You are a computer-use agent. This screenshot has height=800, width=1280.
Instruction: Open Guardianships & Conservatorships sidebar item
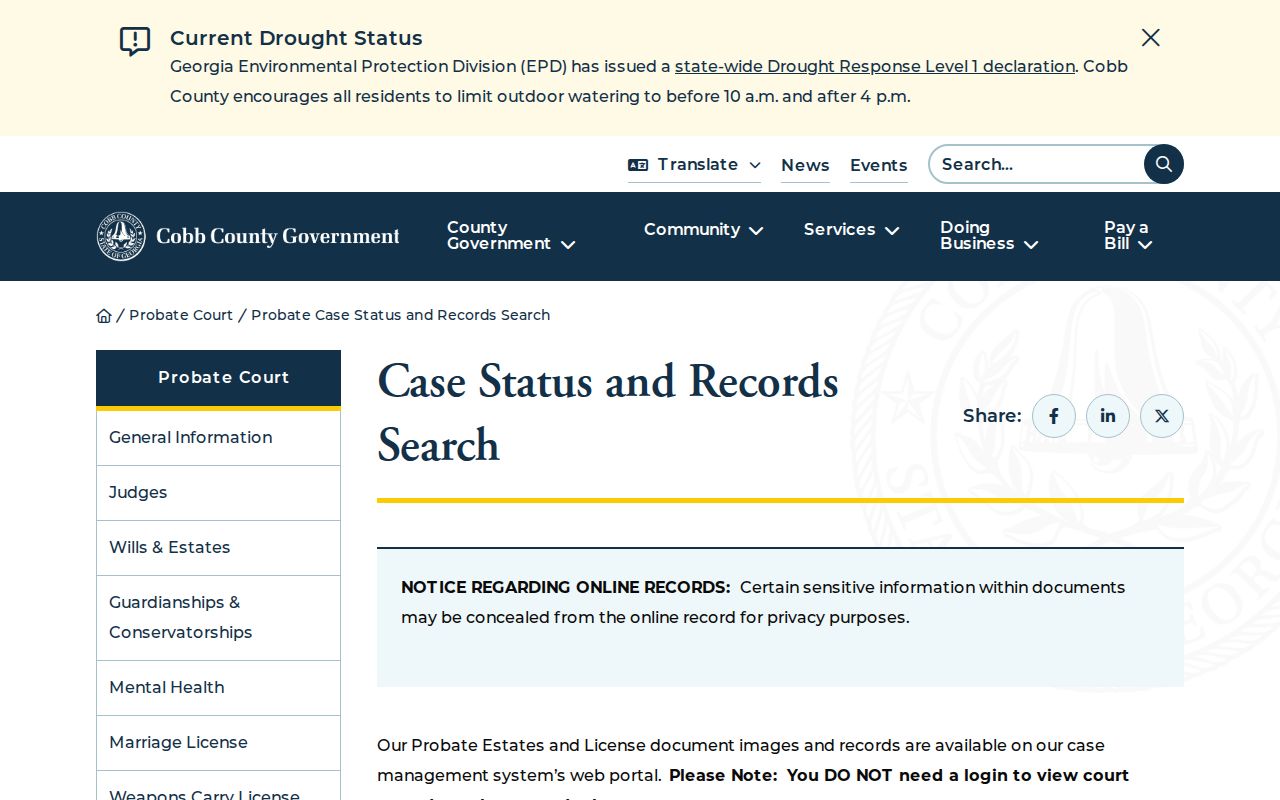218,618
